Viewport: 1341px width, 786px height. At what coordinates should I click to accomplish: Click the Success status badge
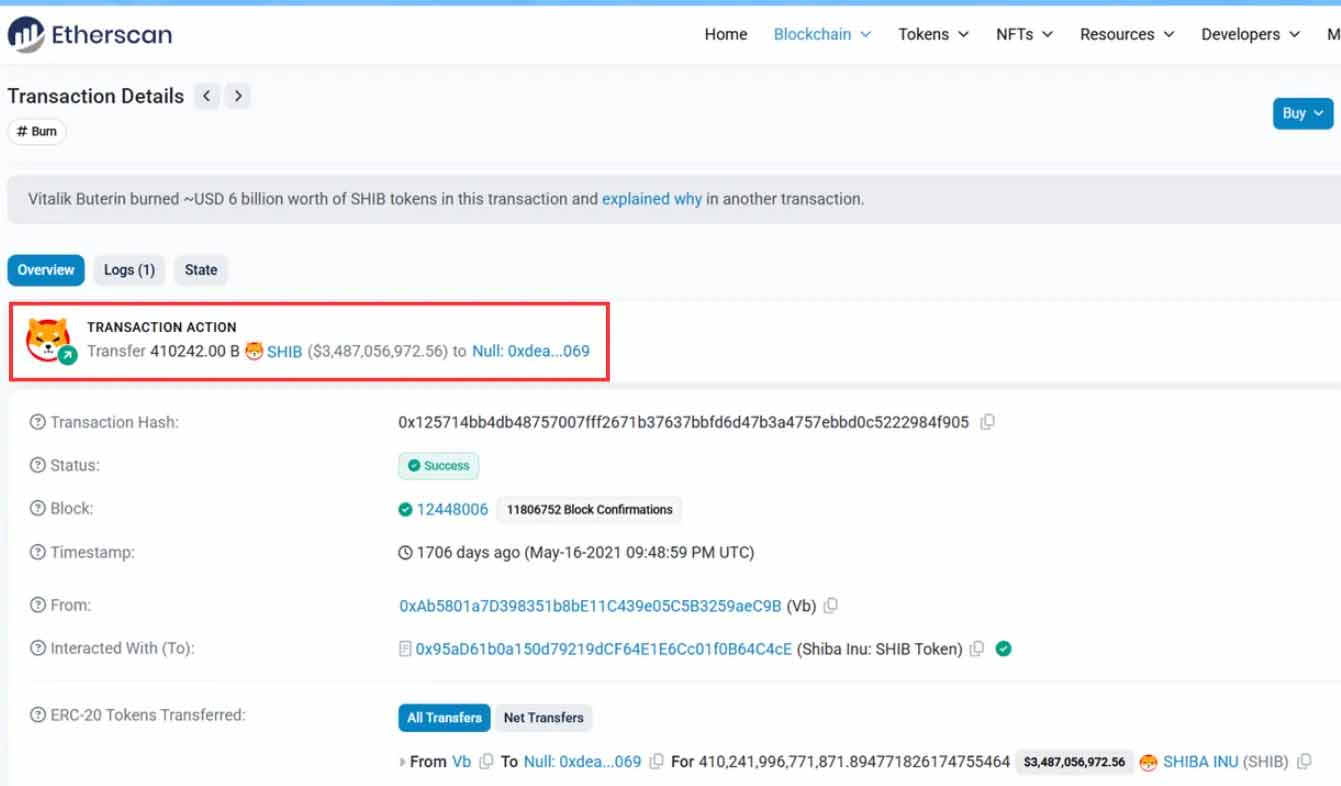(439, 466)
